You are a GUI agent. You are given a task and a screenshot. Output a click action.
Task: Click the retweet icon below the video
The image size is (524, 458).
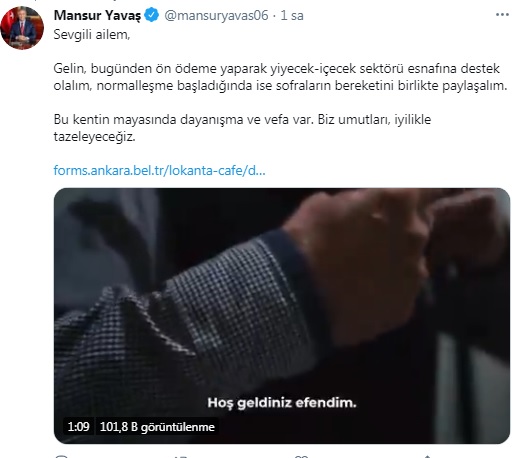point(180,456)
